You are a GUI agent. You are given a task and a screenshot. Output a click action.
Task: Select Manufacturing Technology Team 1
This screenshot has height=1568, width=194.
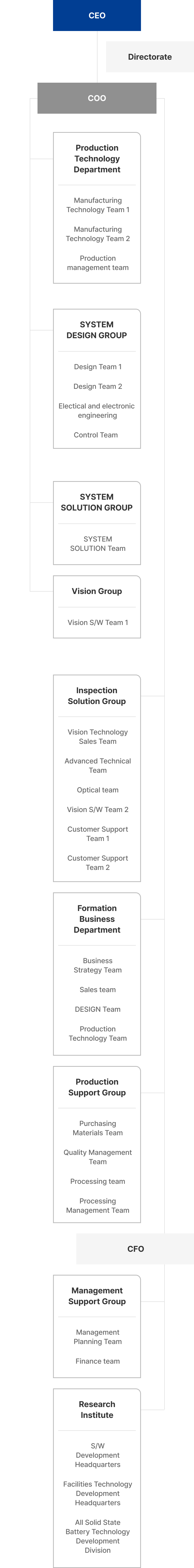98,205
